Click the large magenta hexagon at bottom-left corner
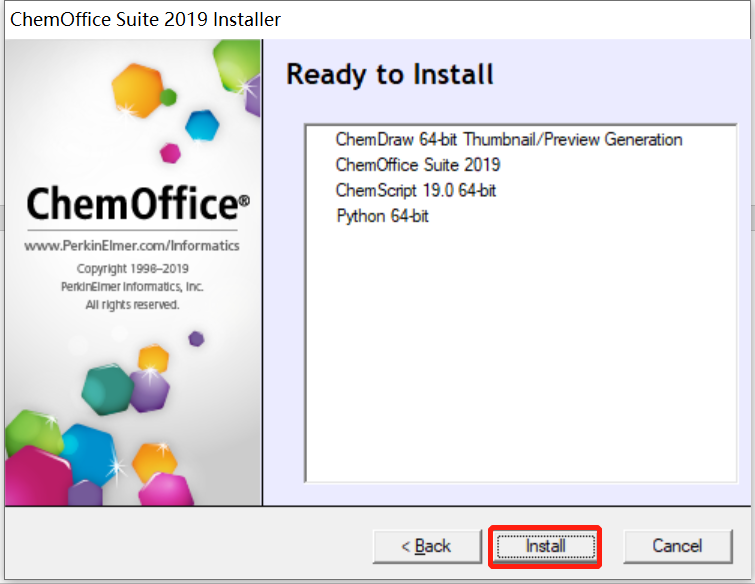Screen dimensions: 755x584 point(39,476)
